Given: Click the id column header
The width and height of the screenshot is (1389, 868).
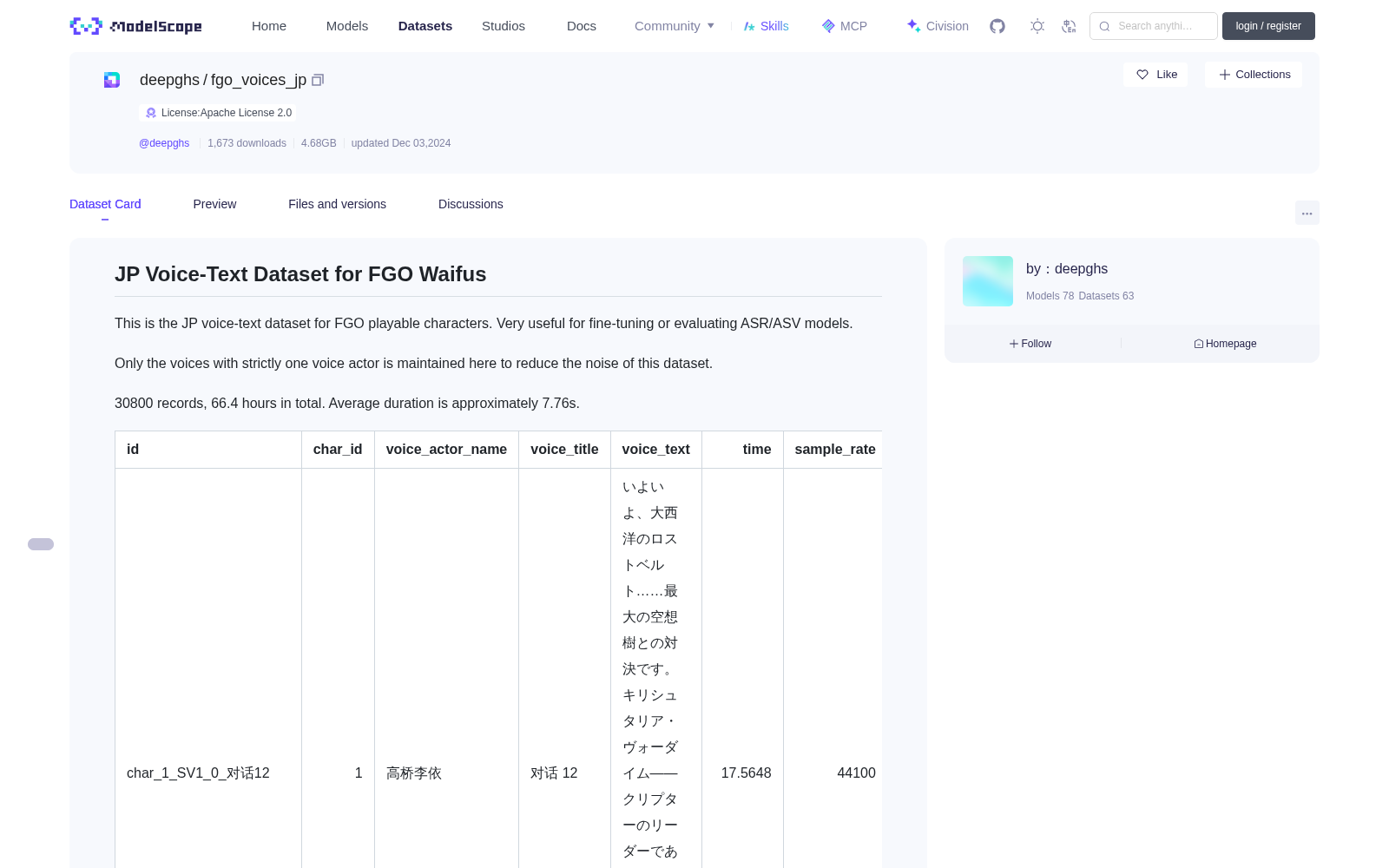Looking at the screenshot, I should pyautogui.click(x=208, y=450).
